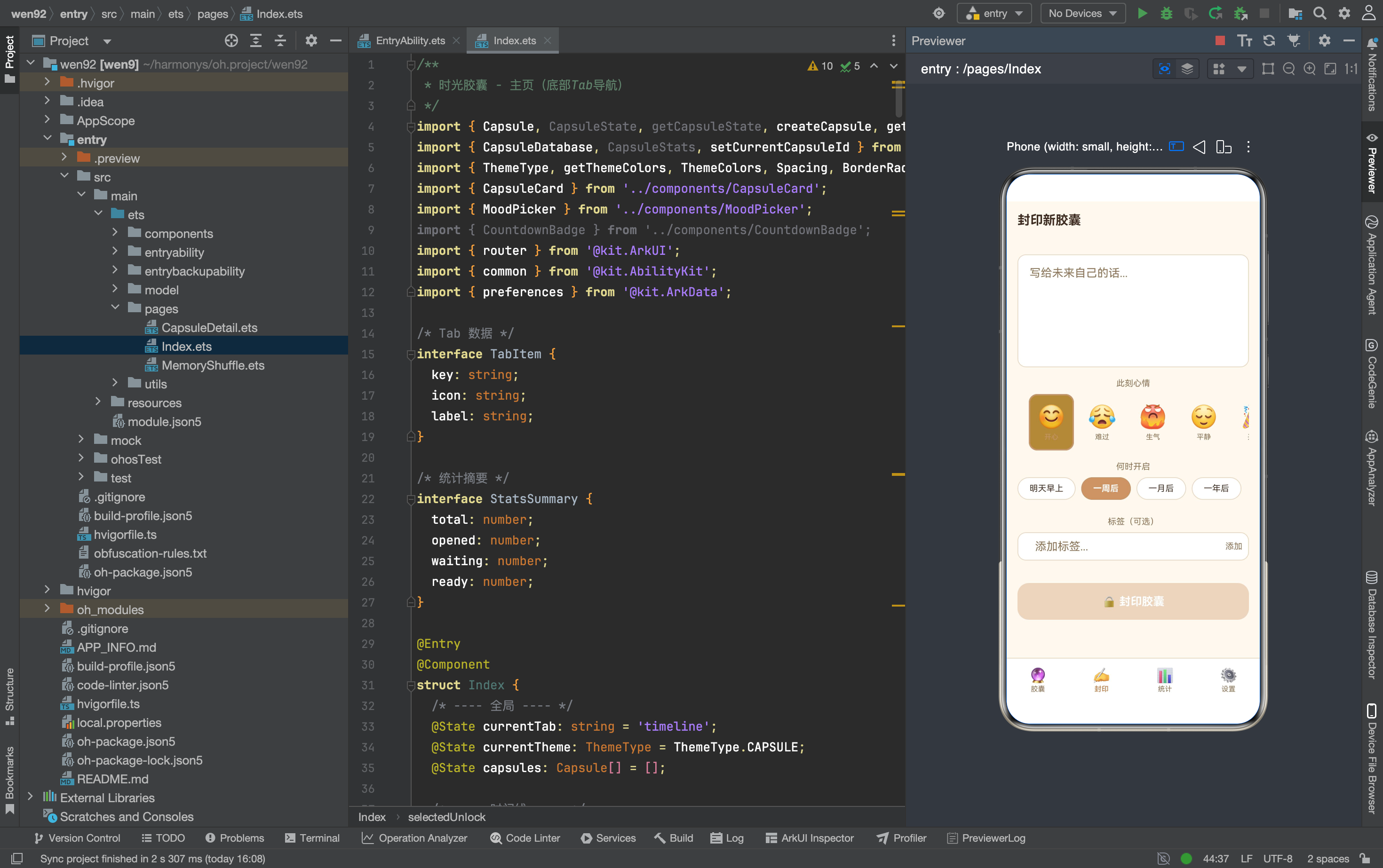Viewport: 1383px width, 868px height.
Task: Click the 封印胶囊 seal button
Action: (x=1133, y=601)
